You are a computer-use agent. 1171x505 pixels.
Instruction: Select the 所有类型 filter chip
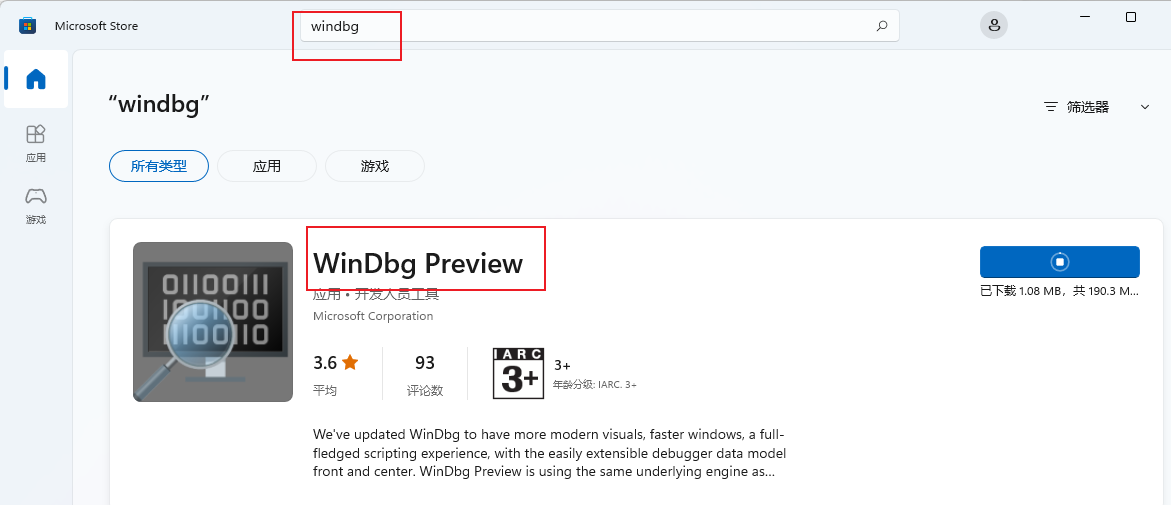coord(159,166)
